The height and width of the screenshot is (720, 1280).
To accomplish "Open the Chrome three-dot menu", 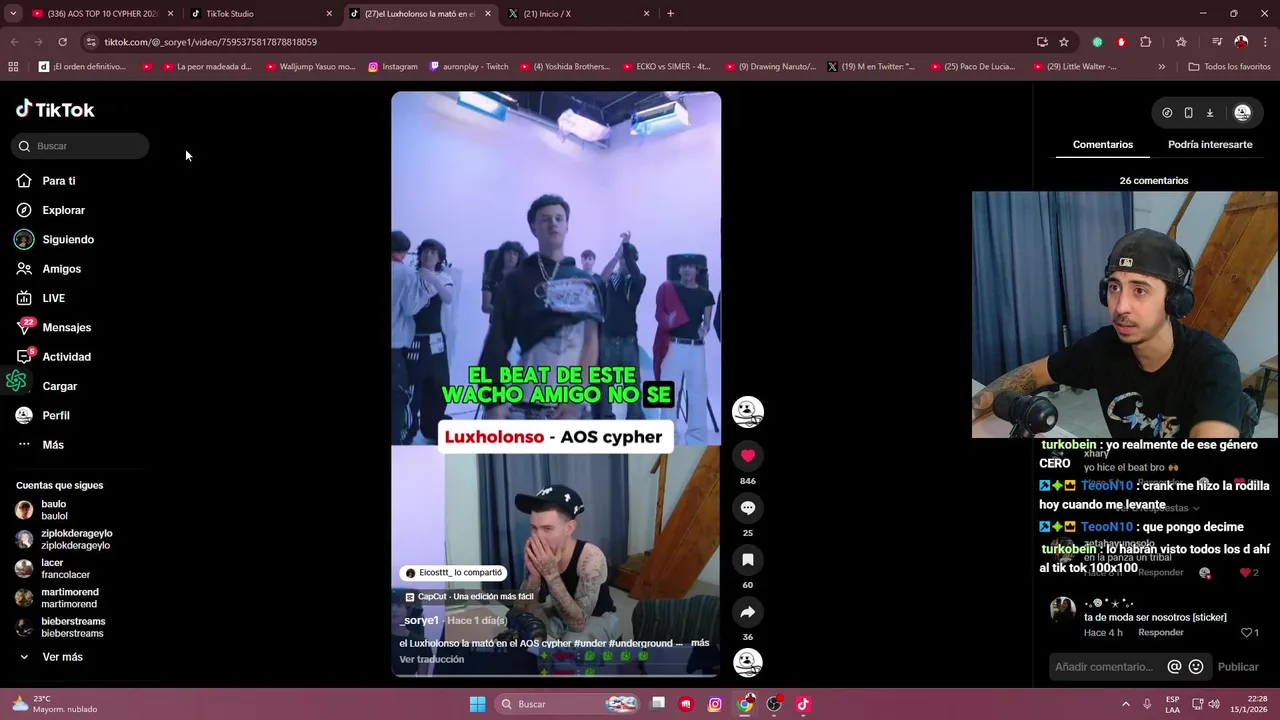I will (1266, 42).
